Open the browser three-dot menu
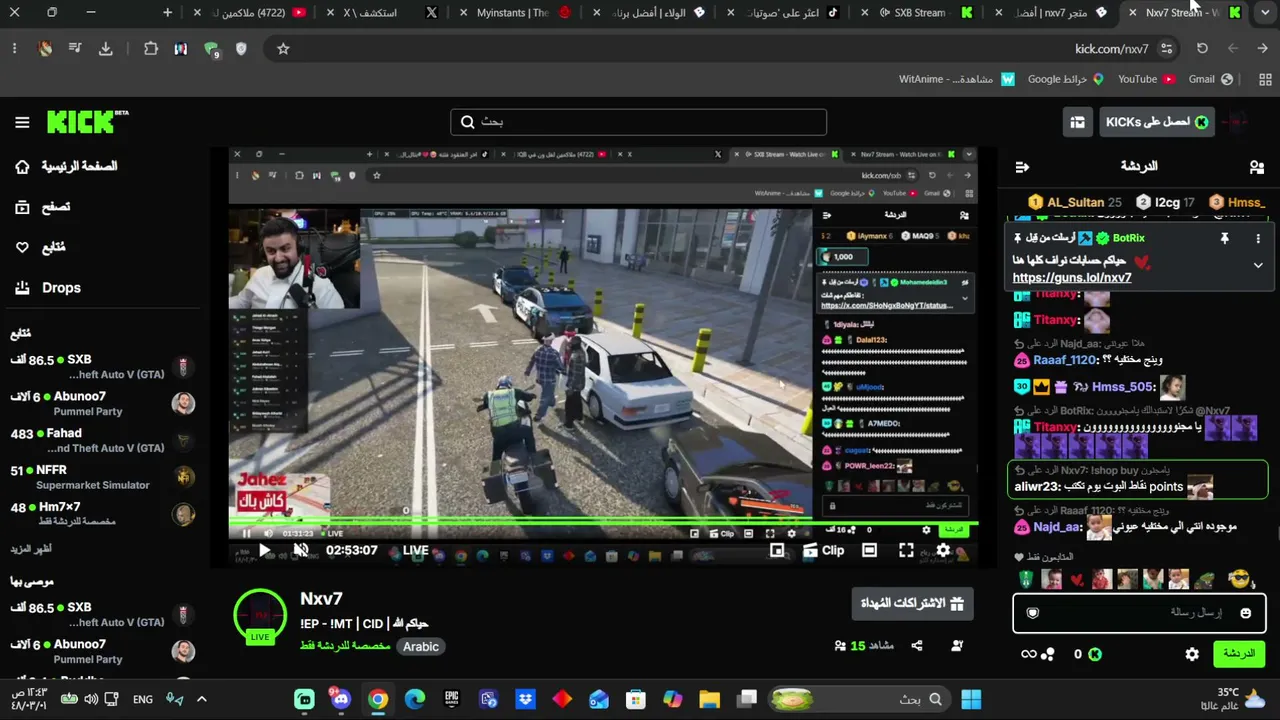This screenshot has height=720, width=1280. [x=14, y=48]
